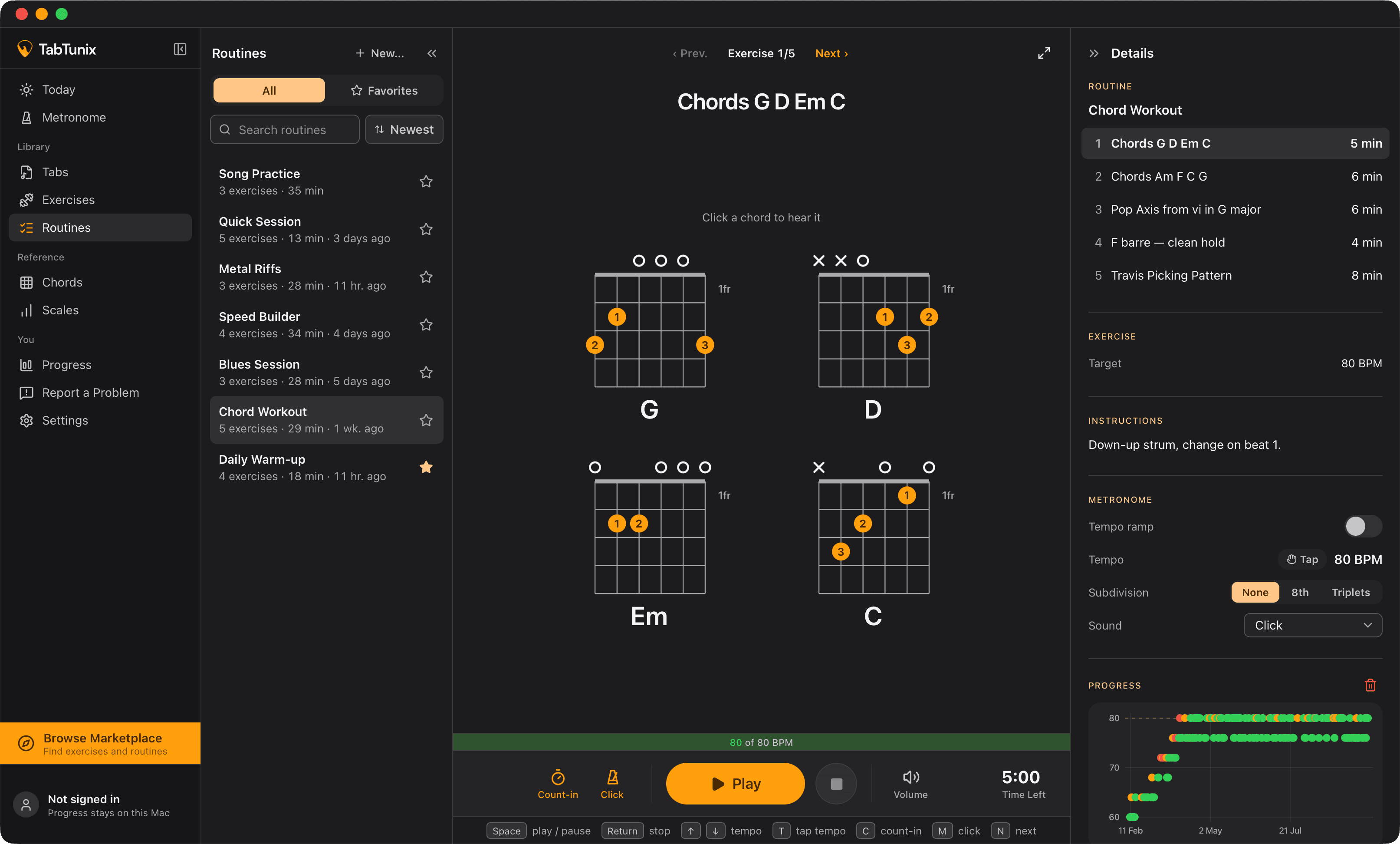Viewport: 1400px width, 844px height.
Task: Open the Today view
Action: coord(100,90)
